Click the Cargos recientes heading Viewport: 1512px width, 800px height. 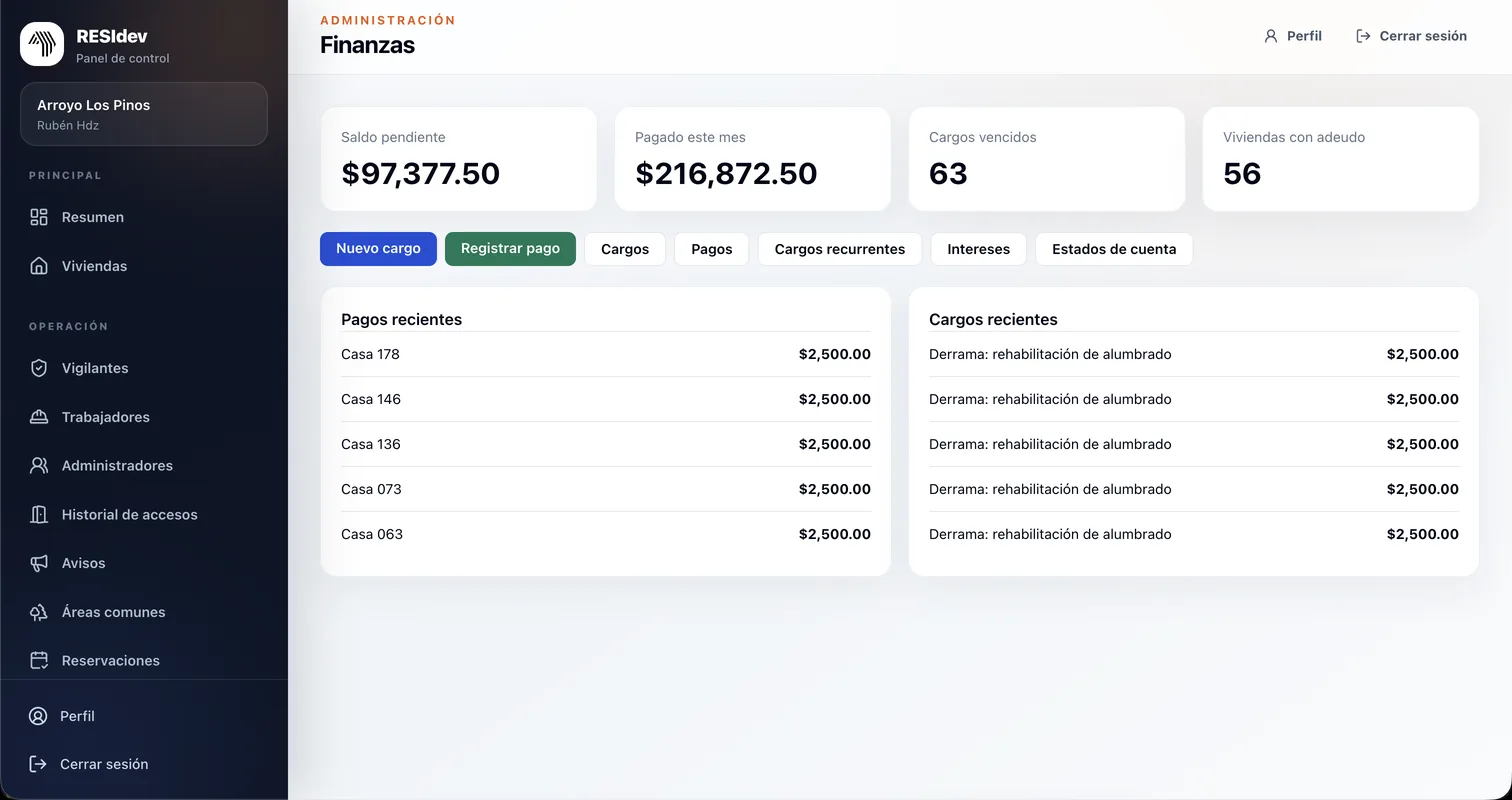[x=993, y=320]
